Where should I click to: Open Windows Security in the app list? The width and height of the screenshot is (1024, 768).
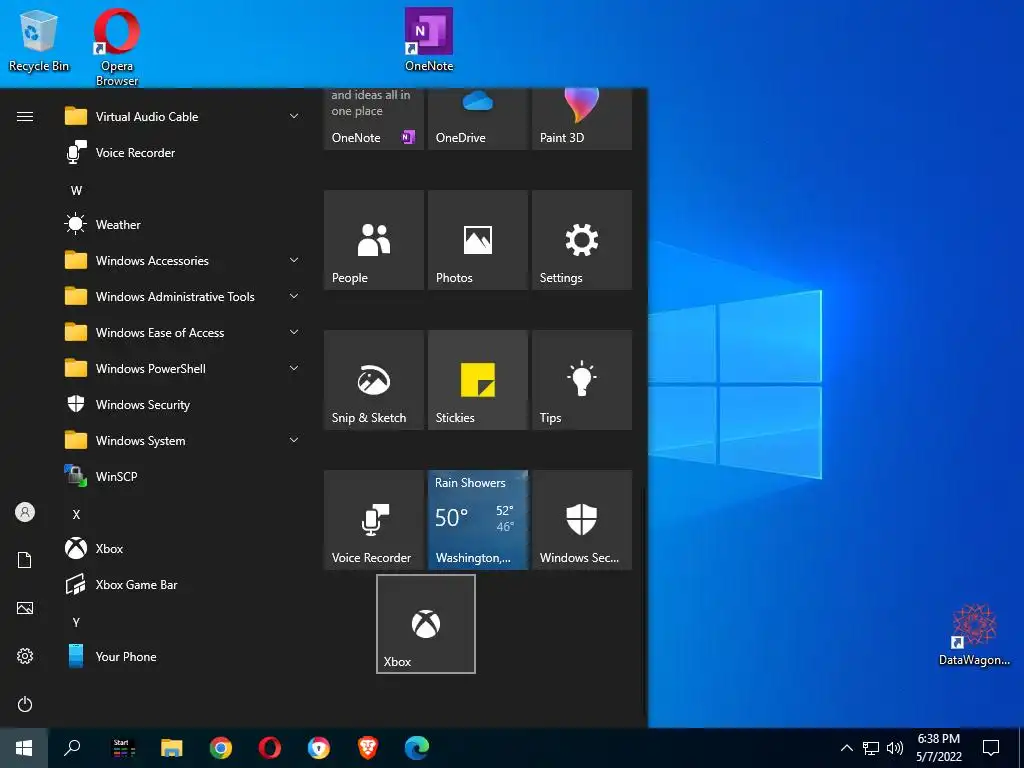coord(182,405)
